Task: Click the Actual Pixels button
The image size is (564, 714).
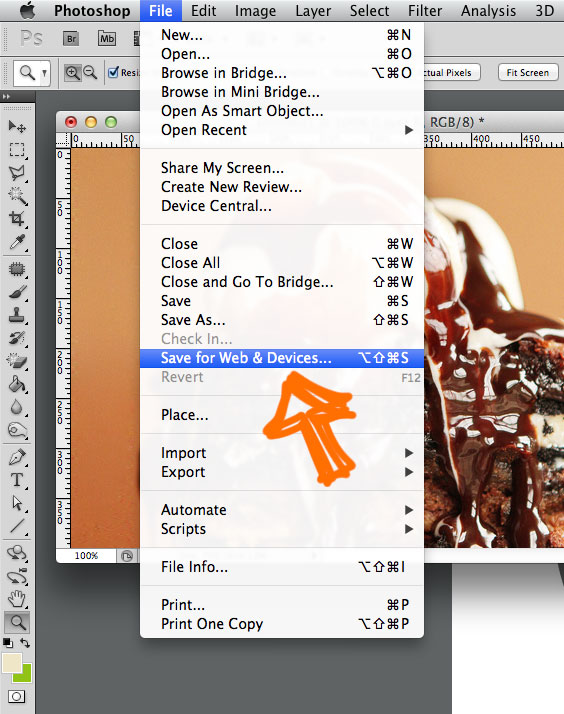Action: pyautogui.click(x=452, y=72)
